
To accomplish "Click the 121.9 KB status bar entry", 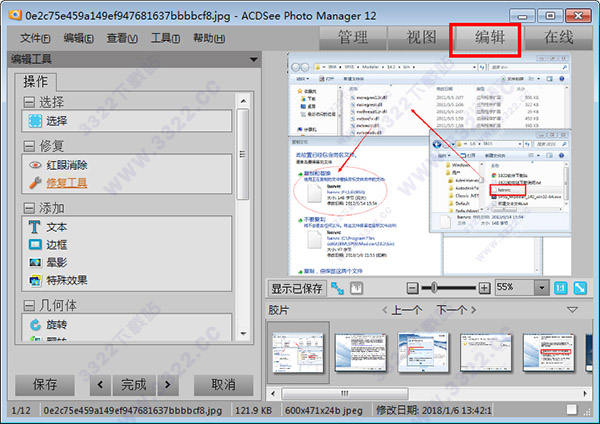I will (x=253, y=411).
